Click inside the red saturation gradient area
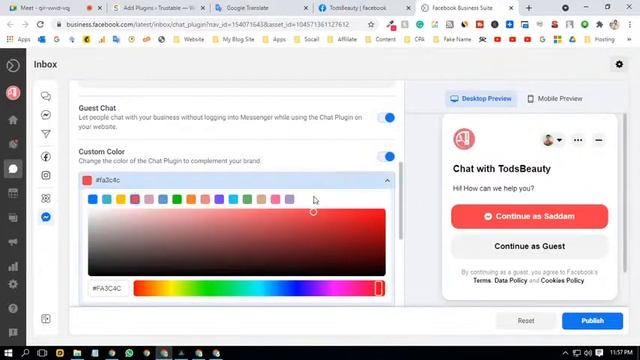 coord(236,242)
